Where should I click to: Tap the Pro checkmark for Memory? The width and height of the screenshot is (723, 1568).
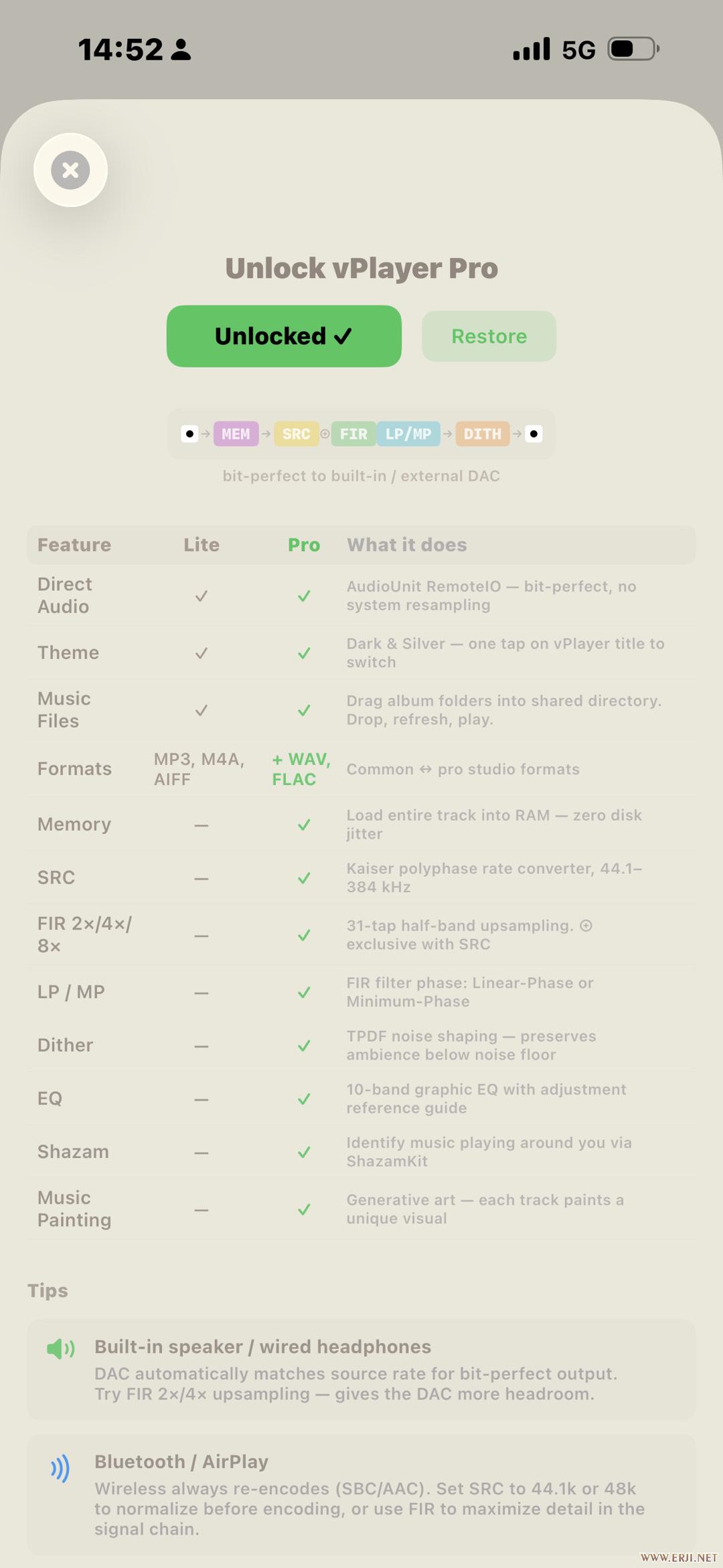pos(304,825)
